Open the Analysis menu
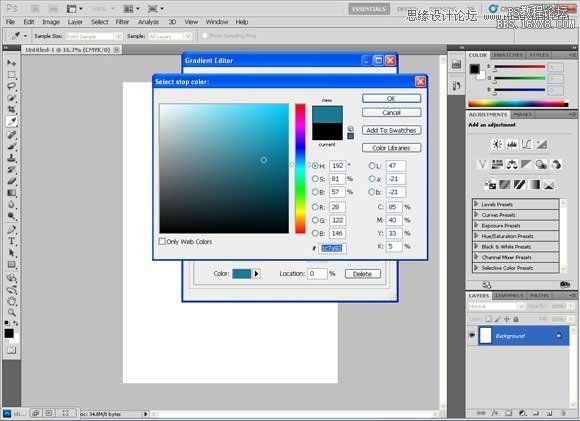 [x=148, y=22]
